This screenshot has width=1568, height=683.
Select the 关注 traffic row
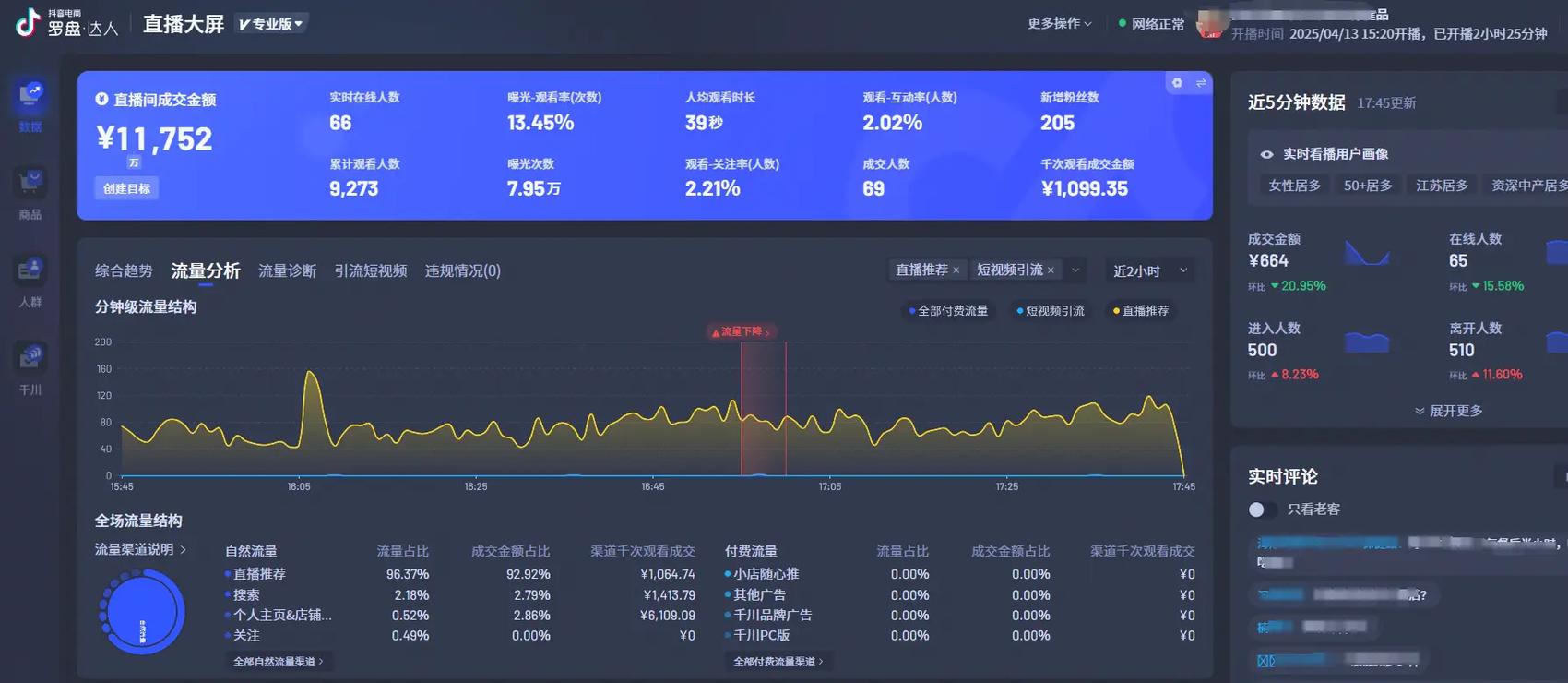pos(459,636)
